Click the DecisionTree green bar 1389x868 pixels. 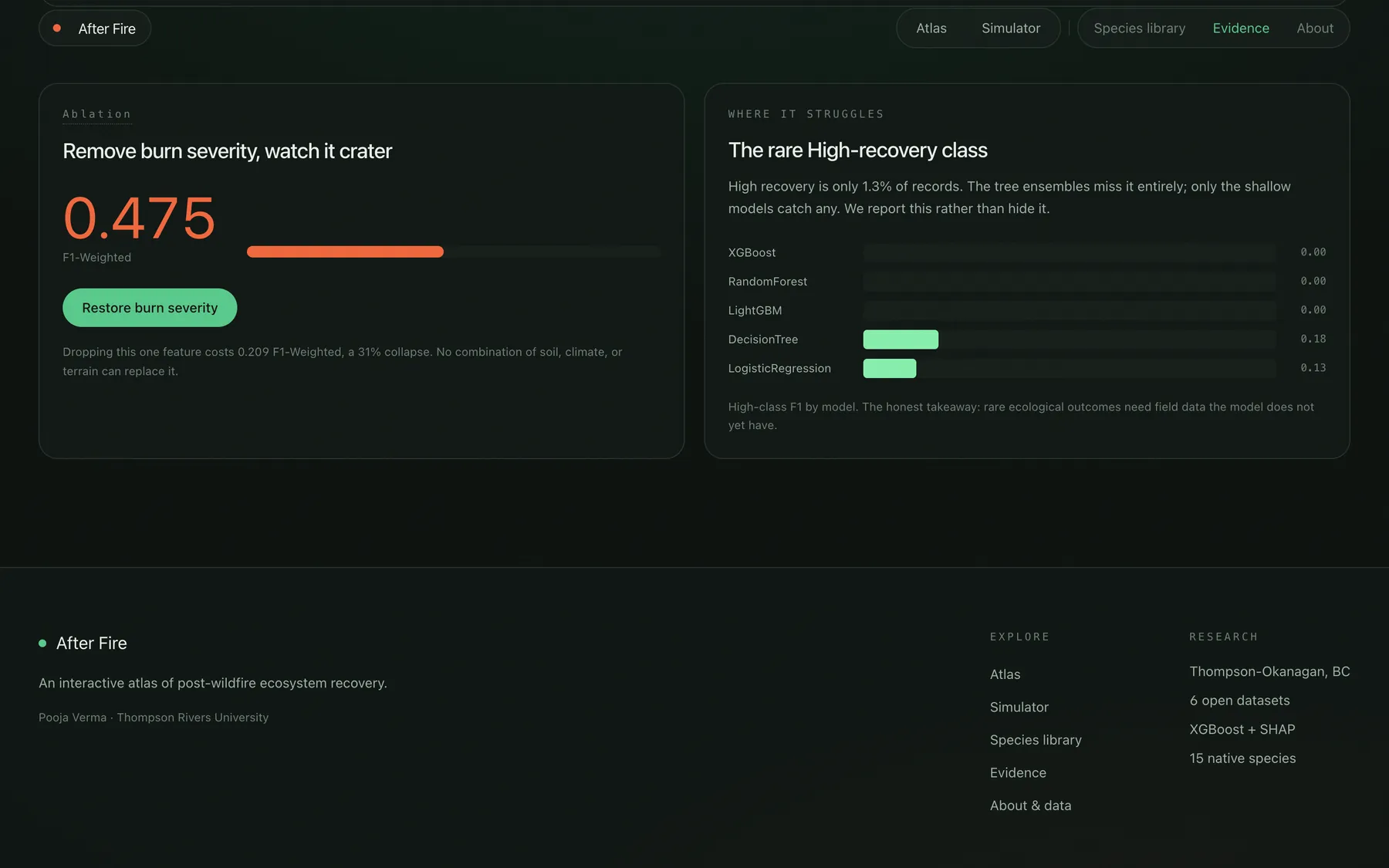(901, 339)
